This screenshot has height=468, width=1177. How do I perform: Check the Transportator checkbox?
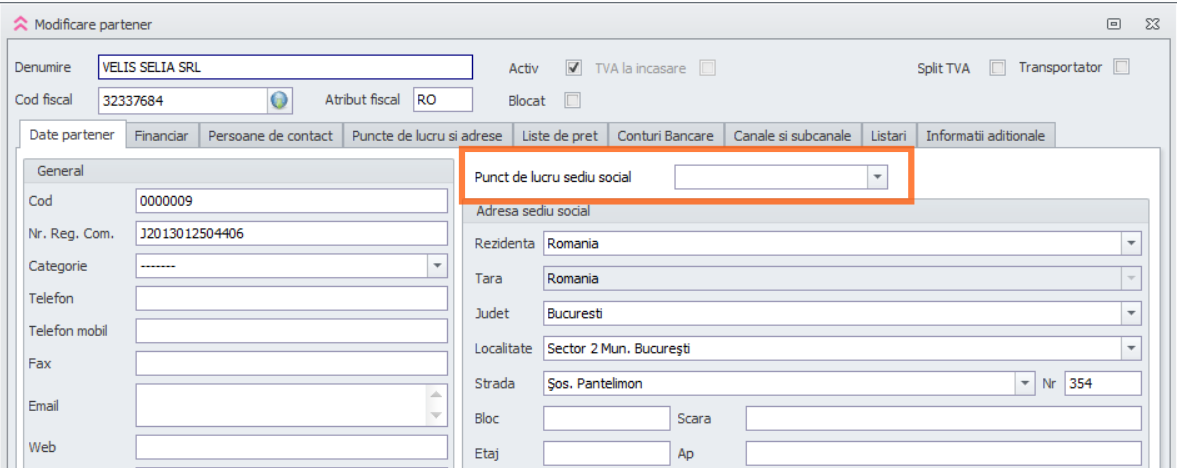click(1121, 68)
